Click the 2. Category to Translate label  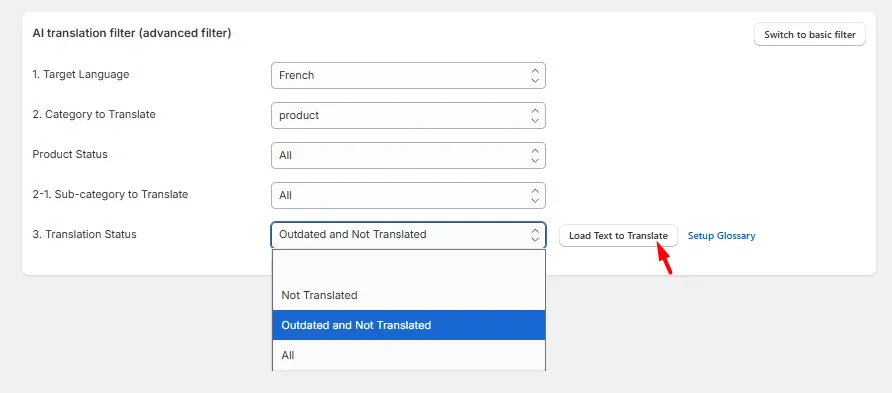click(94, 114)
